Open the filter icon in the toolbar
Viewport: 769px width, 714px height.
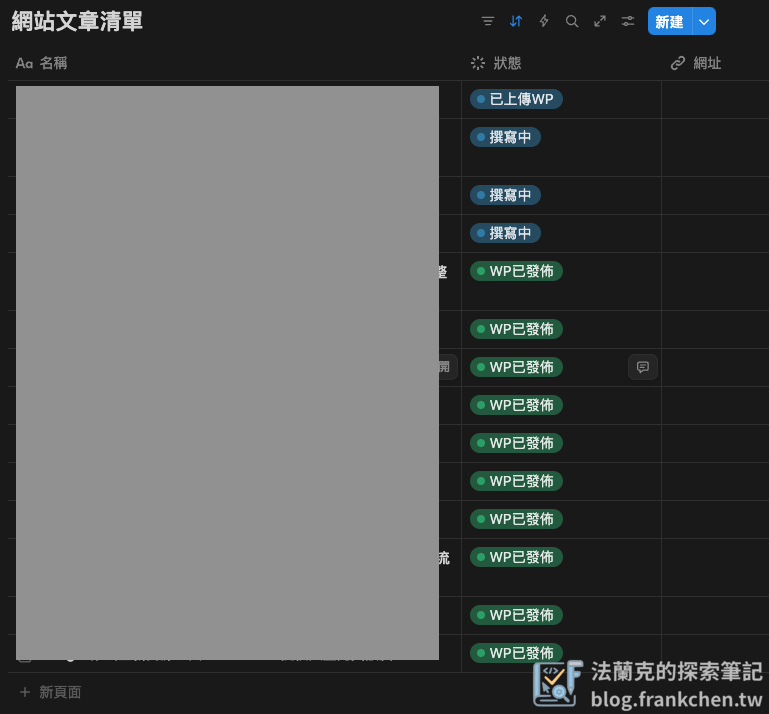point(487,21)
